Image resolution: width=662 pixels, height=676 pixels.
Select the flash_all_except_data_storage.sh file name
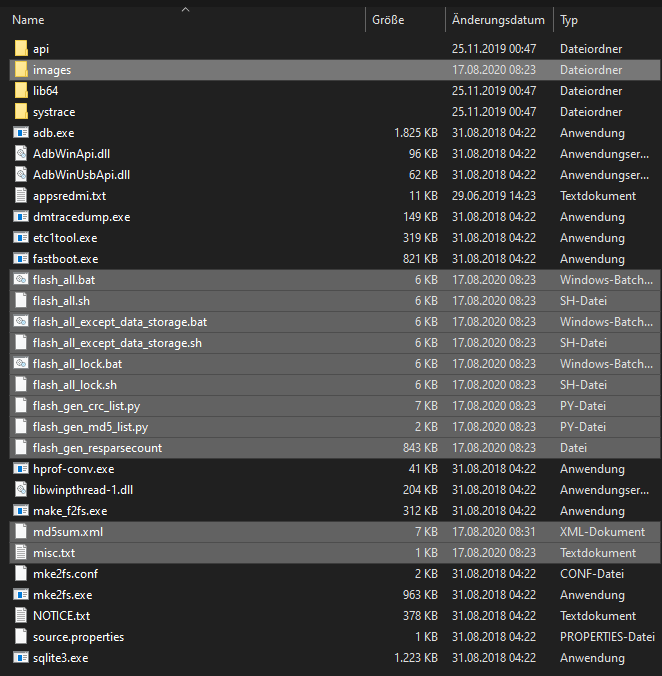(117, 343)
